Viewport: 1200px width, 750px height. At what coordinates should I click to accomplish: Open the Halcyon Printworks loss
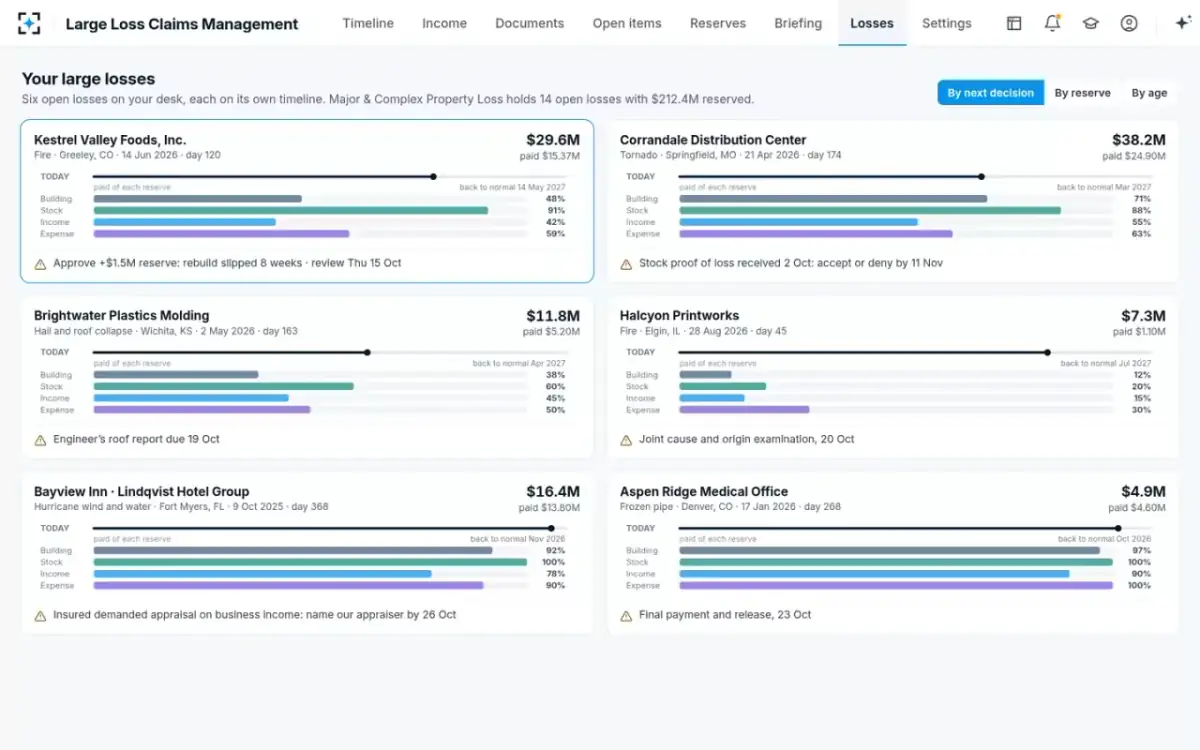coord(893,377)
